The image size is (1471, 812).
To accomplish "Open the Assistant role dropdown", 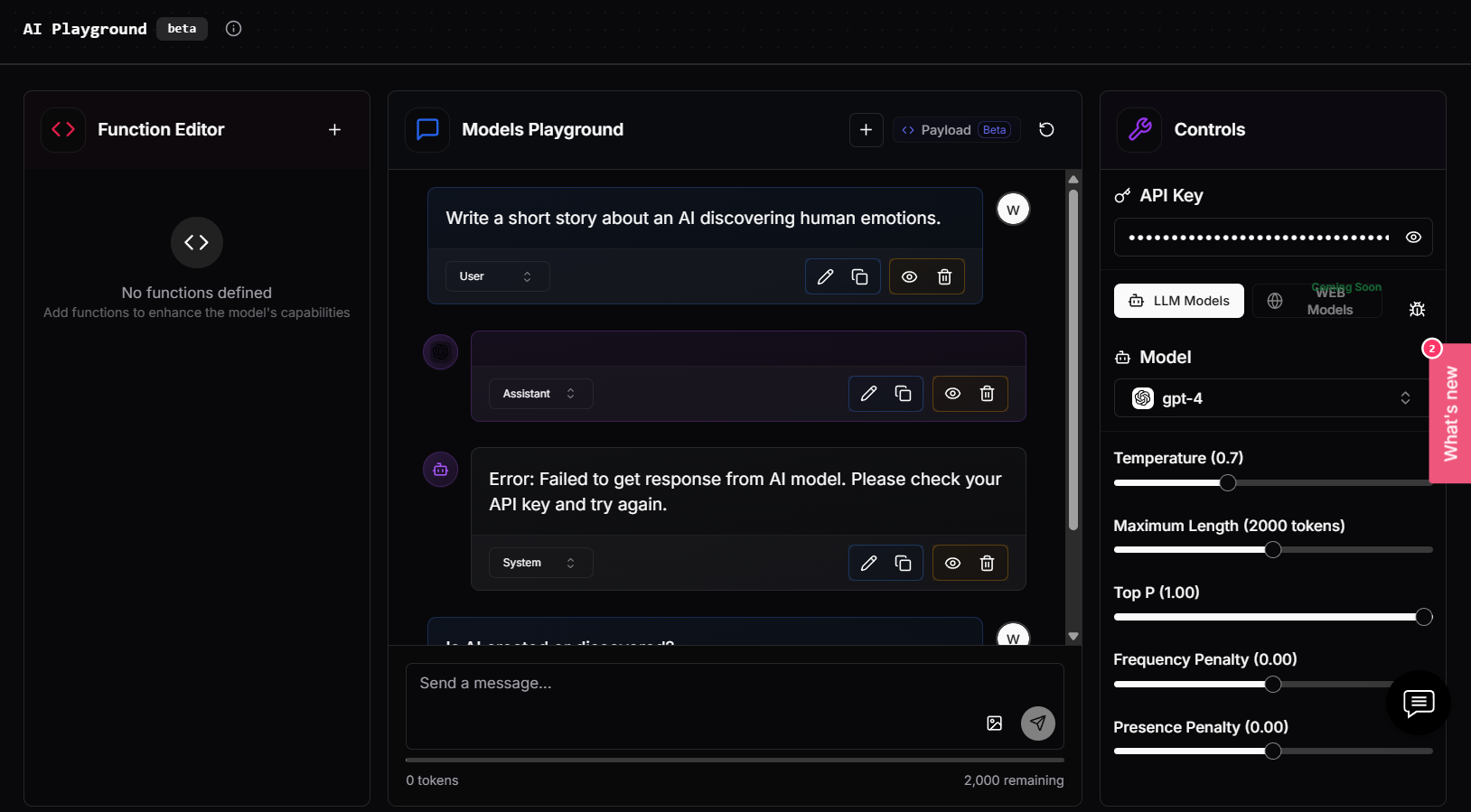I will pyautogui.click(x=540, y=394).
